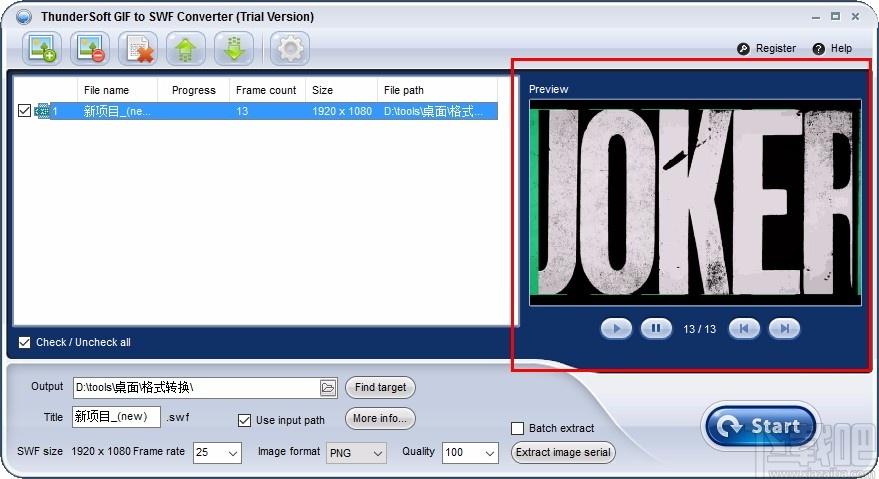Go to the next preview frame
Image resolution: width=879 pixels, height=479 pixels.
coord(784,329)
